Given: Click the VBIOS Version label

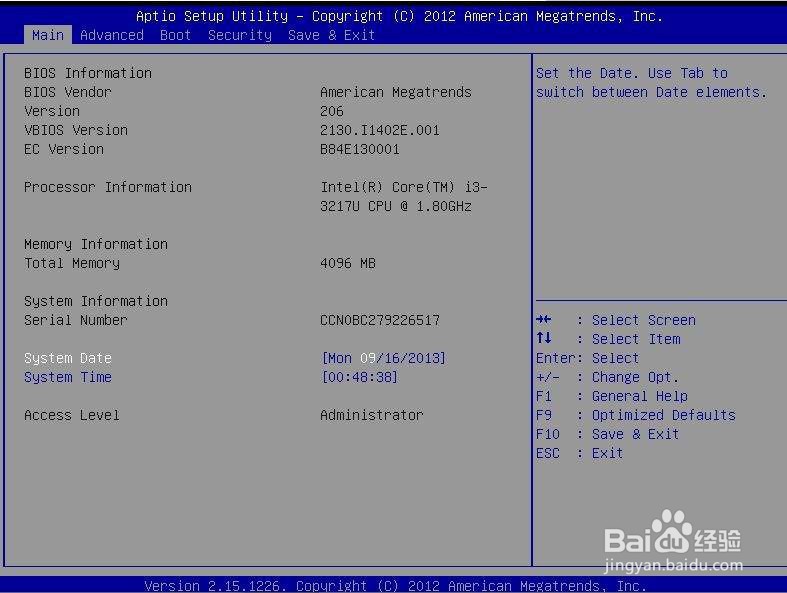Looking at the screenshot, I should click(x=76, y=130).
